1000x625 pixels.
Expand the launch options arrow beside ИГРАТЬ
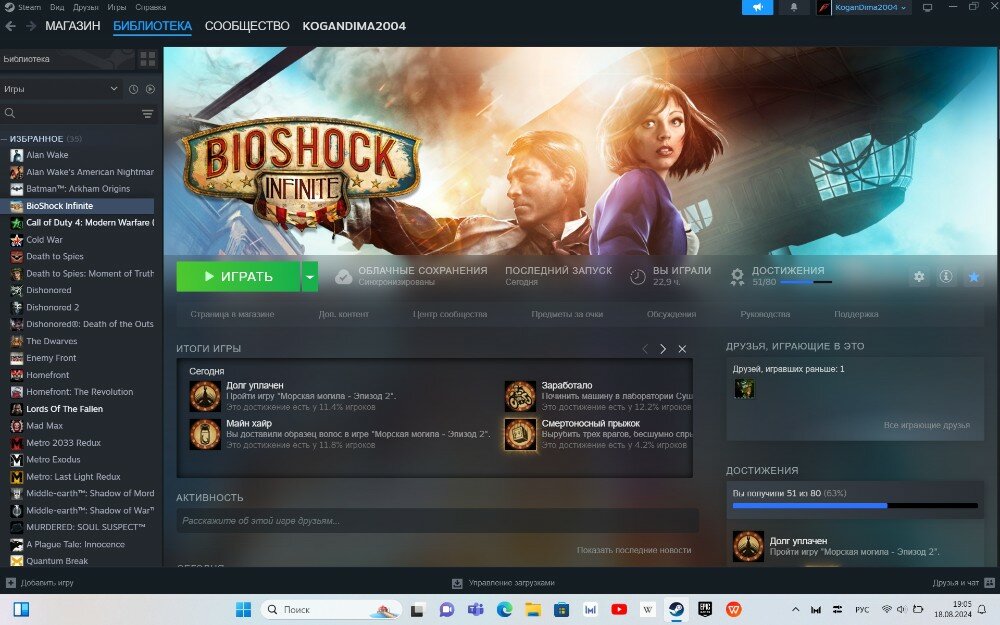pyautogui.click(x=309, y=276)
